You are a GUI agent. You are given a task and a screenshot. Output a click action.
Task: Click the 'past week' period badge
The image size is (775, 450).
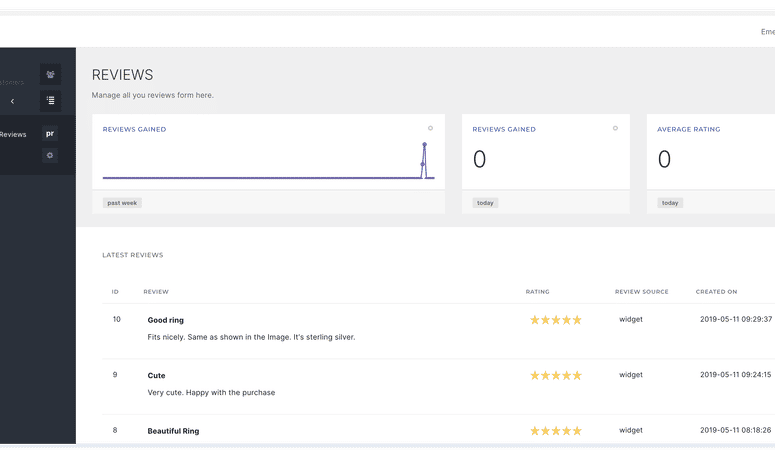click(122, 203)
